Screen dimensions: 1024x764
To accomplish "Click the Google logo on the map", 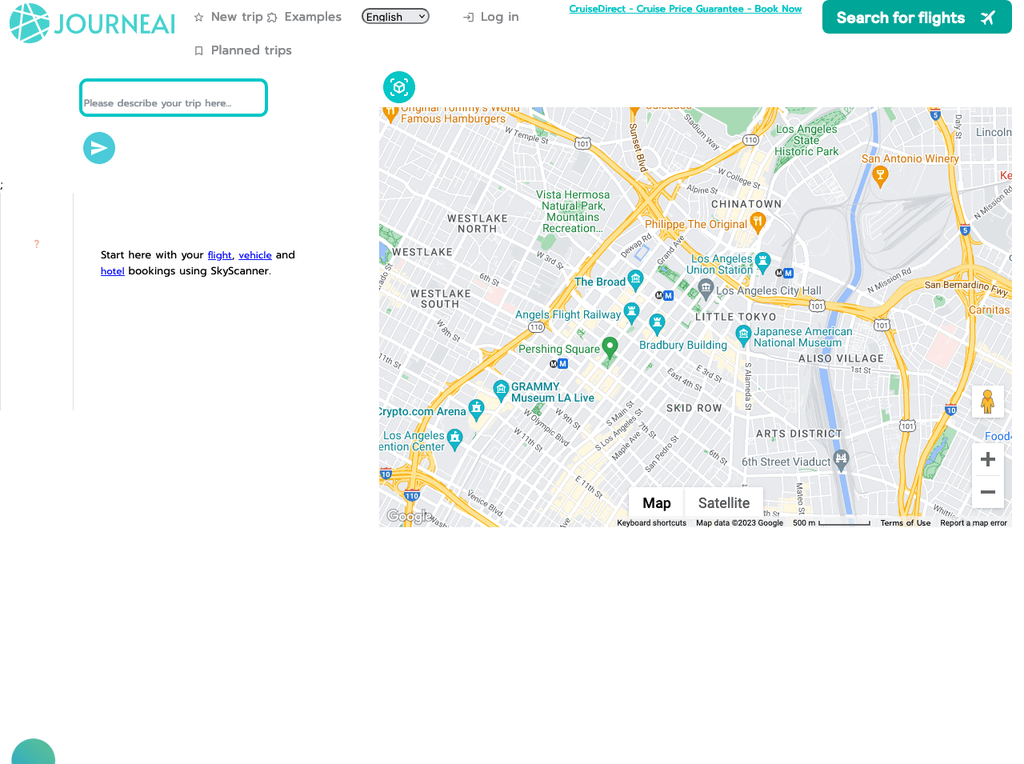I will point(408,517).
